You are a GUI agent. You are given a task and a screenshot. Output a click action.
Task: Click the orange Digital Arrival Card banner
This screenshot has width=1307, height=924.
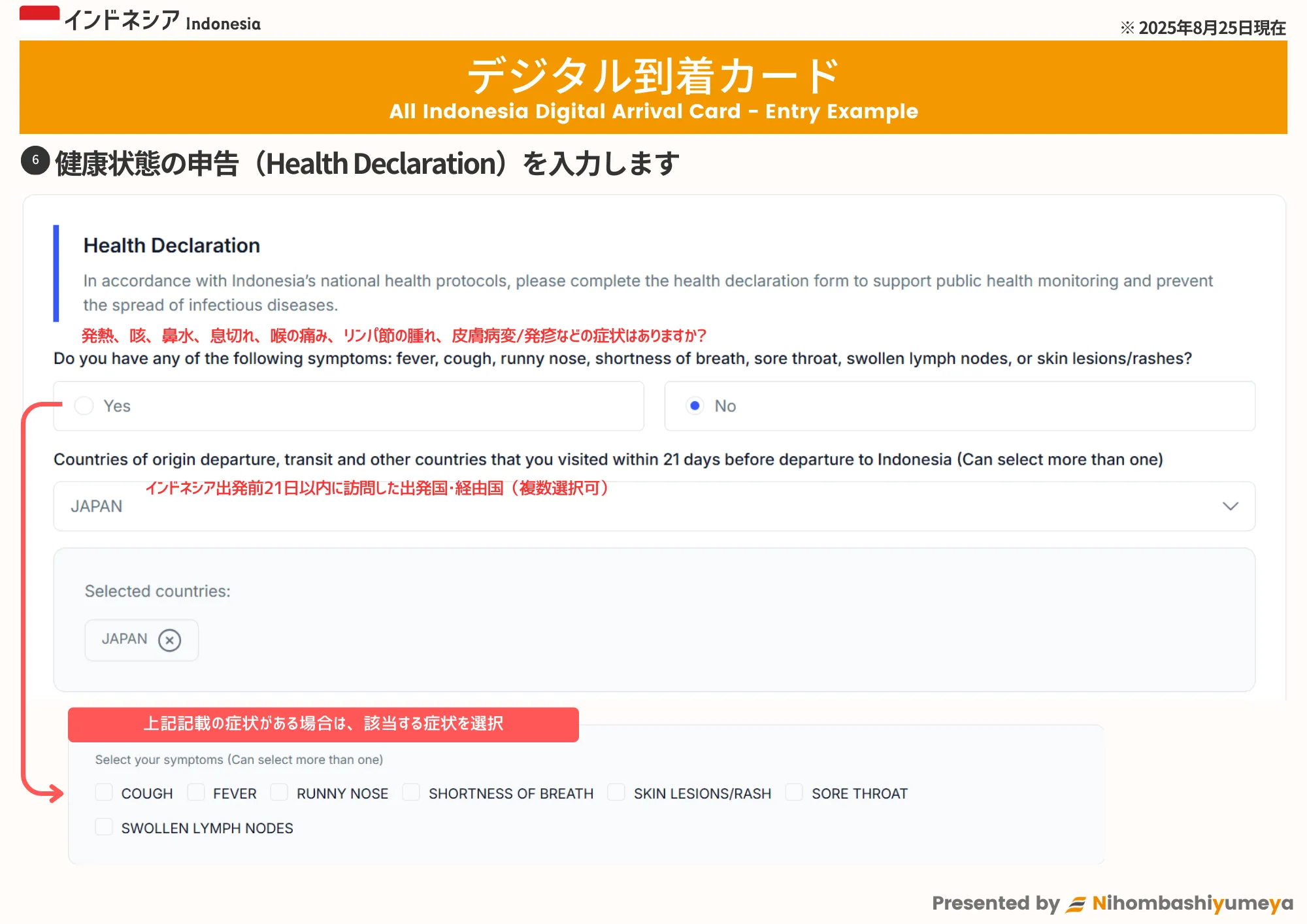[653, 88]
